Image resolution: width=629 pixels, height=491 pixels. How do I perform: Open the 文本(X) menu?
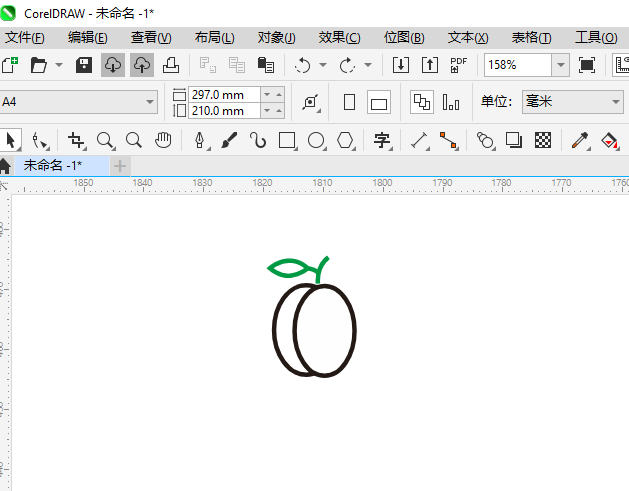(468, 38)
